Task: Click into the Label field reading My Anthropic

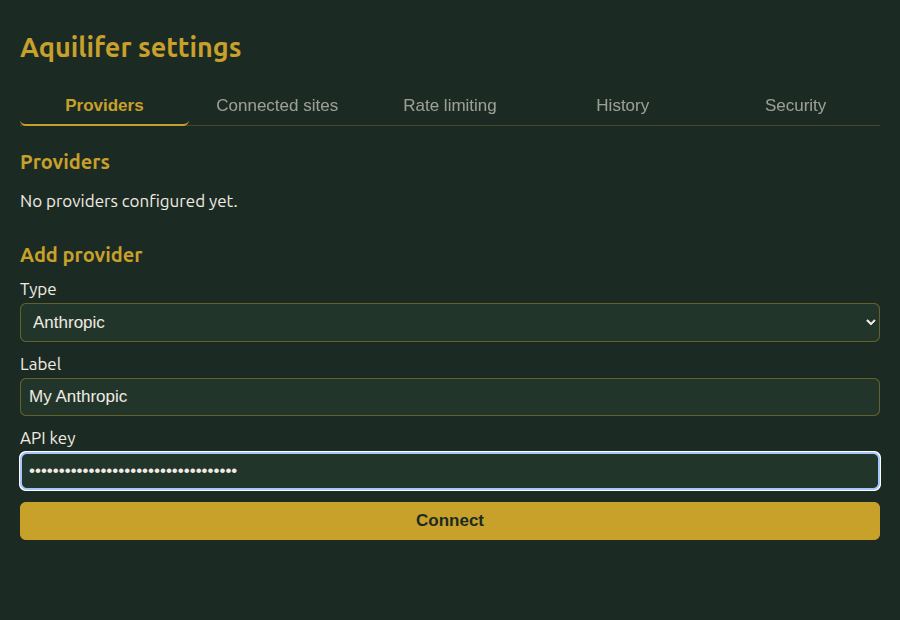Action: coord(450,397)
